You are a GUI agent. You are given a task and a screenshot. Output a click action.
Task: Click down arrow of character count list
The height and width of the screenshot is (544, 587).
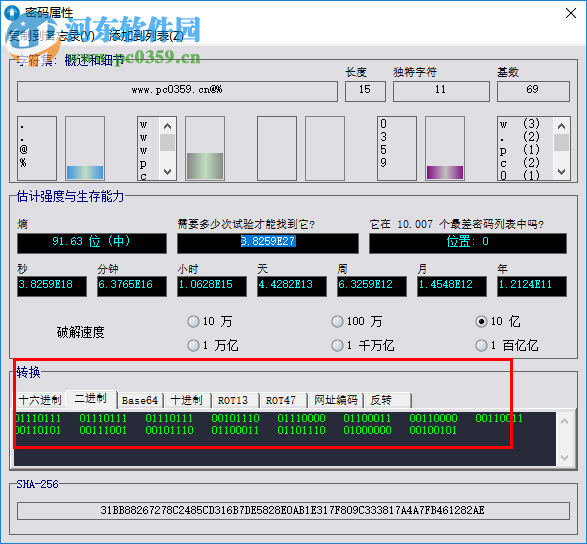click(x=561, y=172)
